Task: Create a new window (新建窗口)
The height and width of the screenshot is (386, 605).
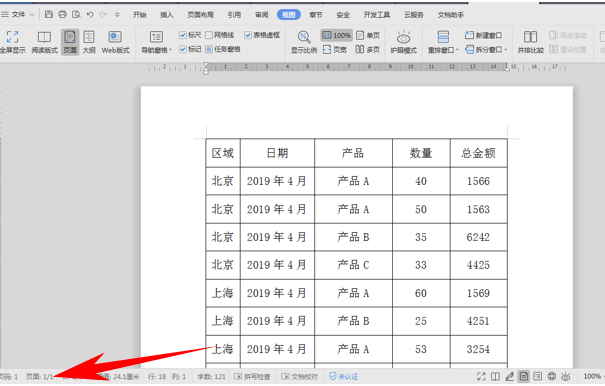Action: click(x=483, y=36)
